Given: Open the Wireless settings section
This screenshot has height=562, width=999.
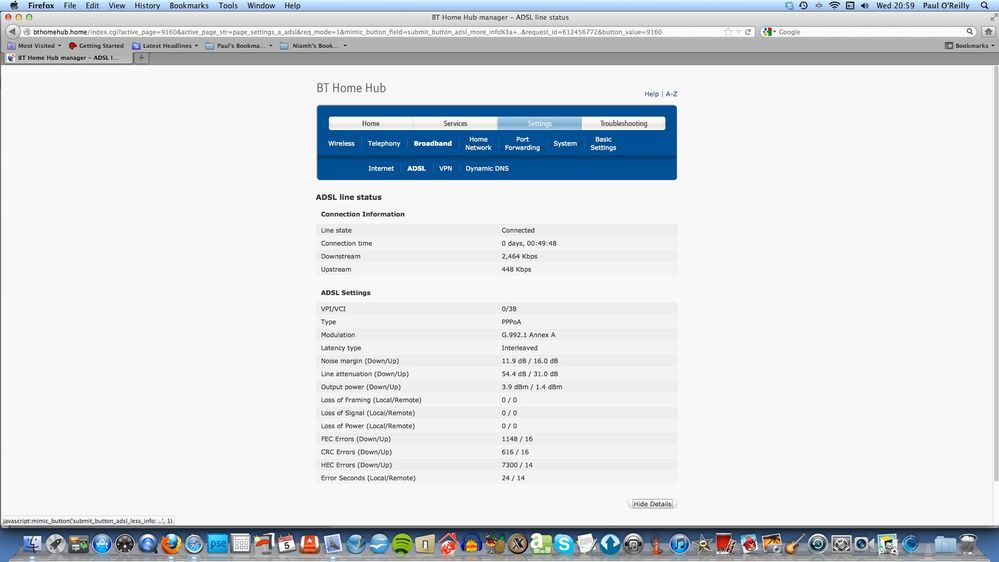Looking at the screenshot, I should click(341, 143).
